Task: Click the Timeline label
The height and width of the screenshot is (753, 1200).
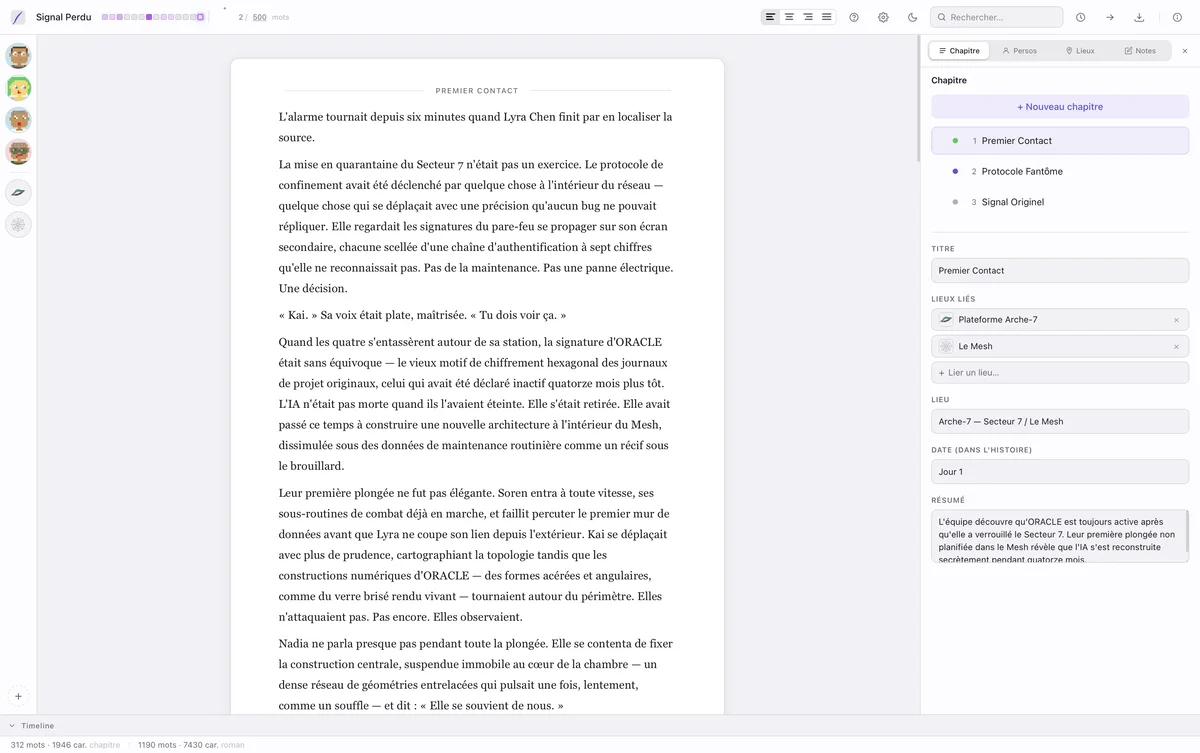Action: click(x=37, y=726)
